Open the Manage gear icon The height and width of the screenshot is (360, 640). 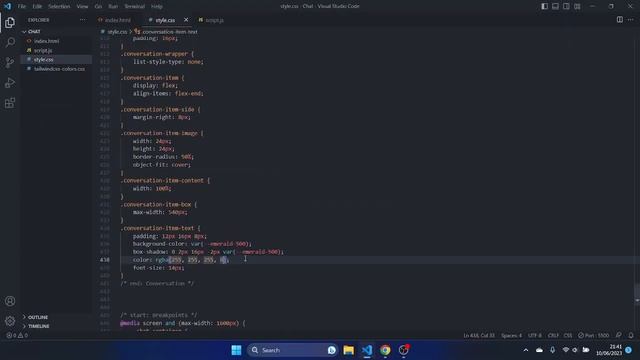(x=10, y=321)
